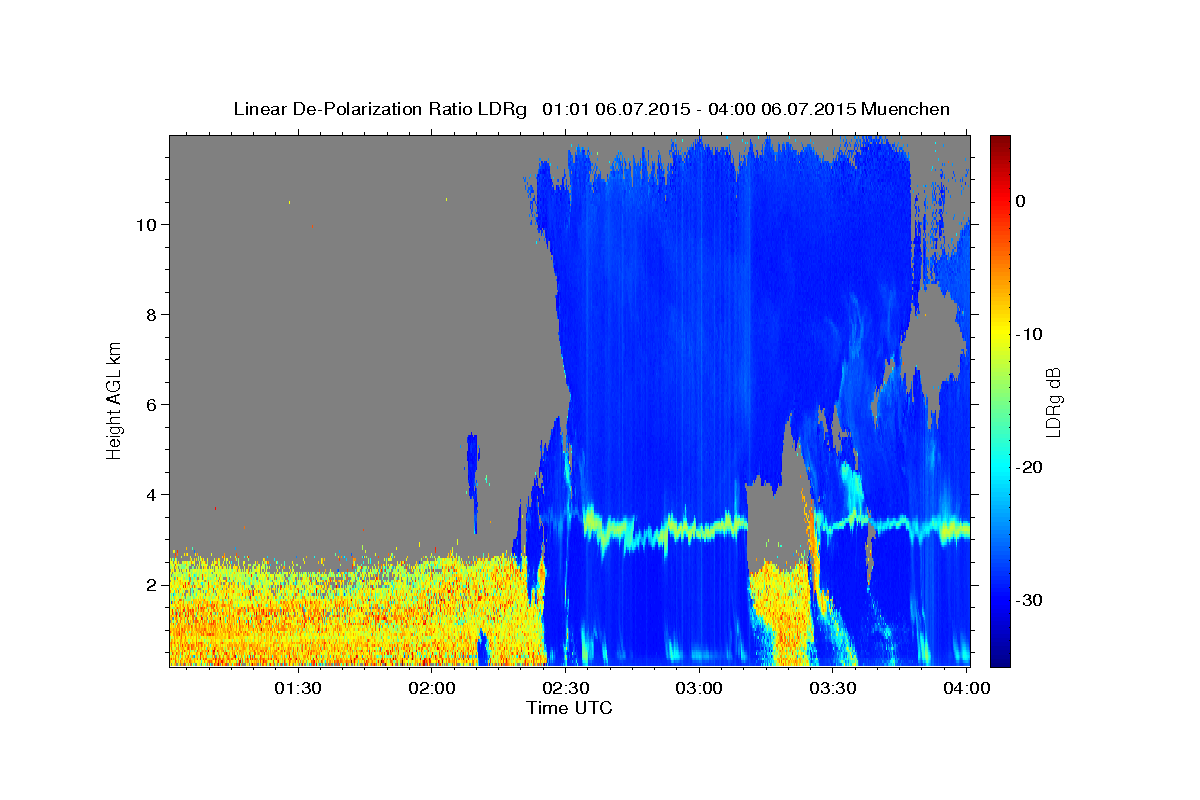The width and height of the screenshot is (1200, 800).
Task: Click the colorbar tick label -10
Action: (x=1030, y=334)
